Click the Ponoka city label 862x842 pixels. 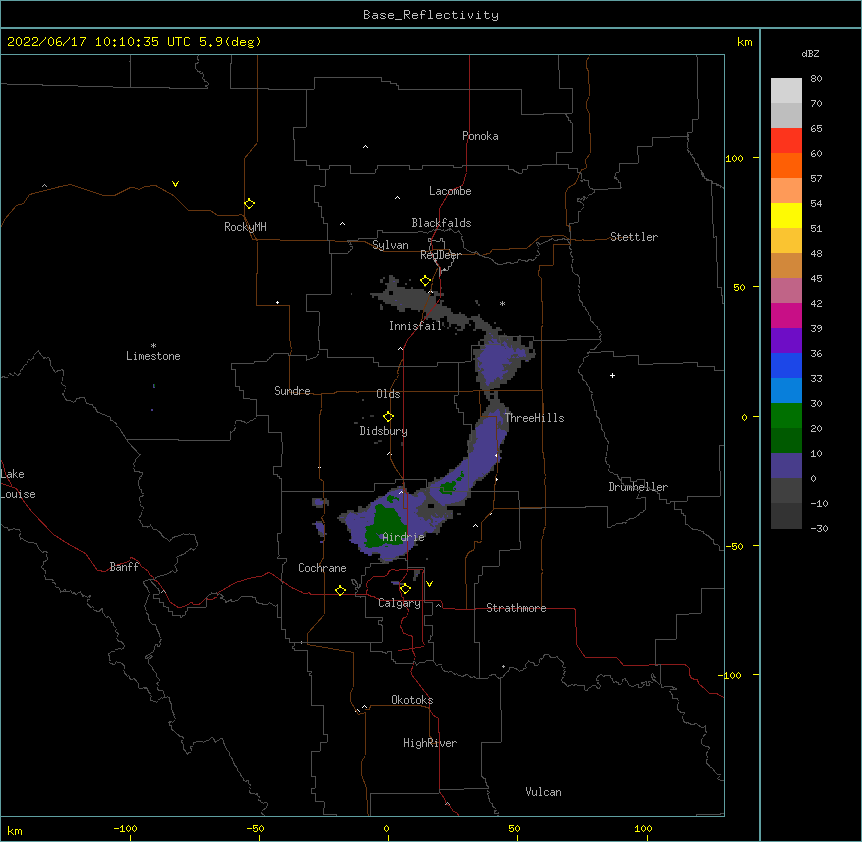(480, 136)
